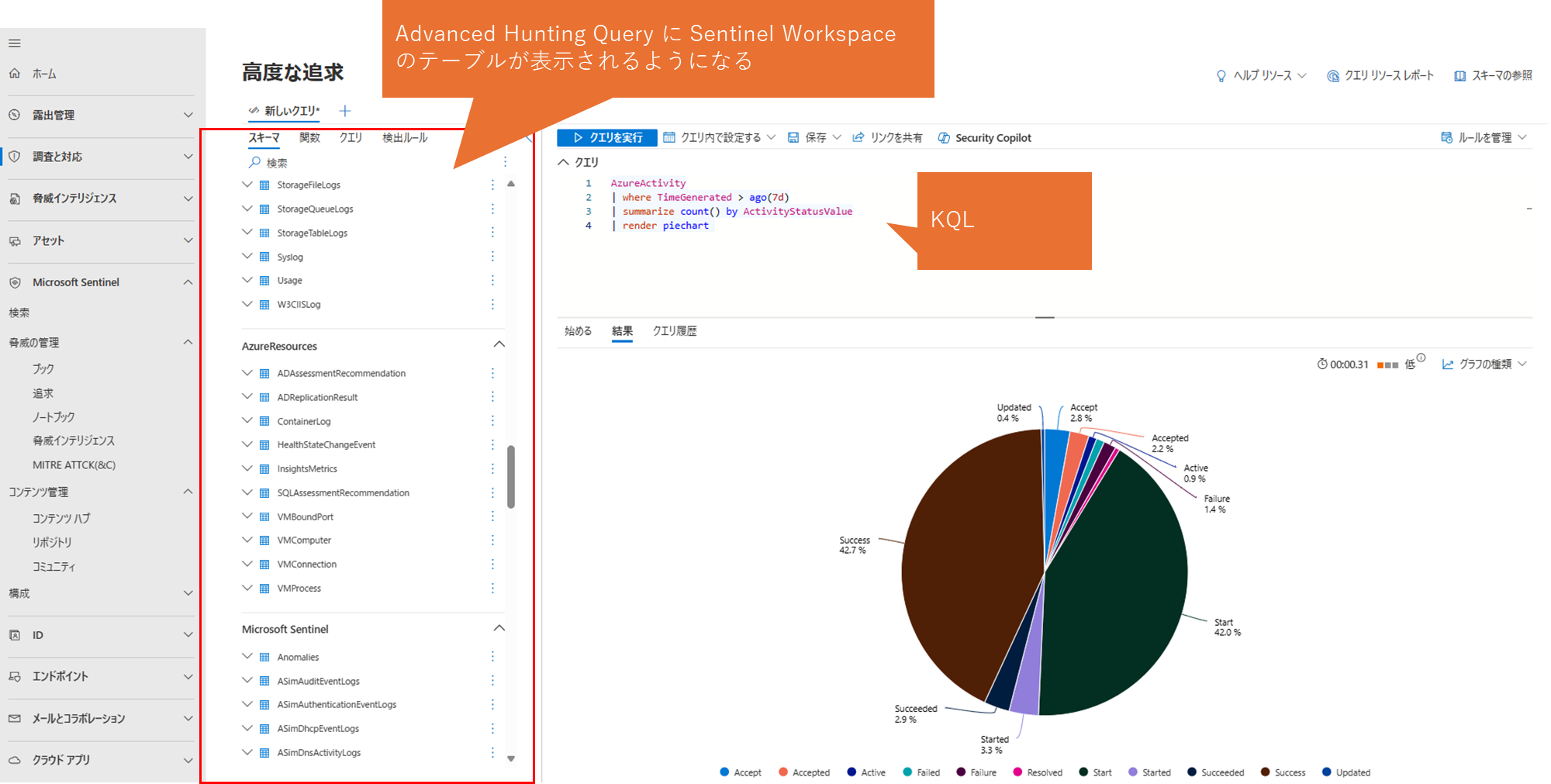Viewport: 1551px width, 784px height.
Task: Switch to the 検出ルール tab
Action: (405, 137)
